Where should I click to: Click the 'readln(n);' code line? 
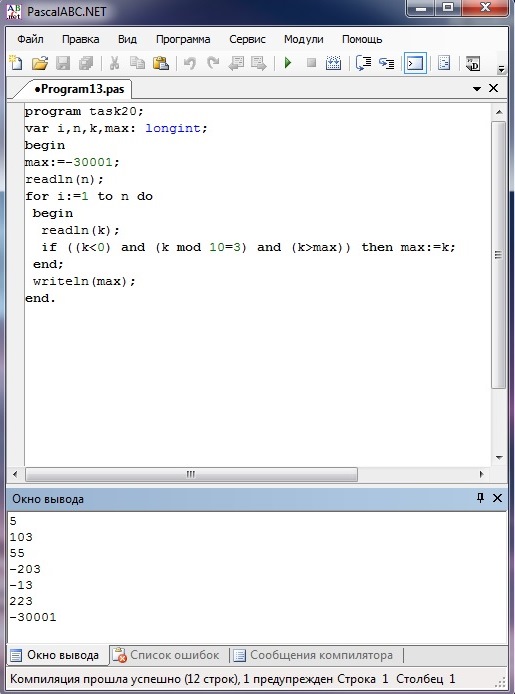(65, 179)
